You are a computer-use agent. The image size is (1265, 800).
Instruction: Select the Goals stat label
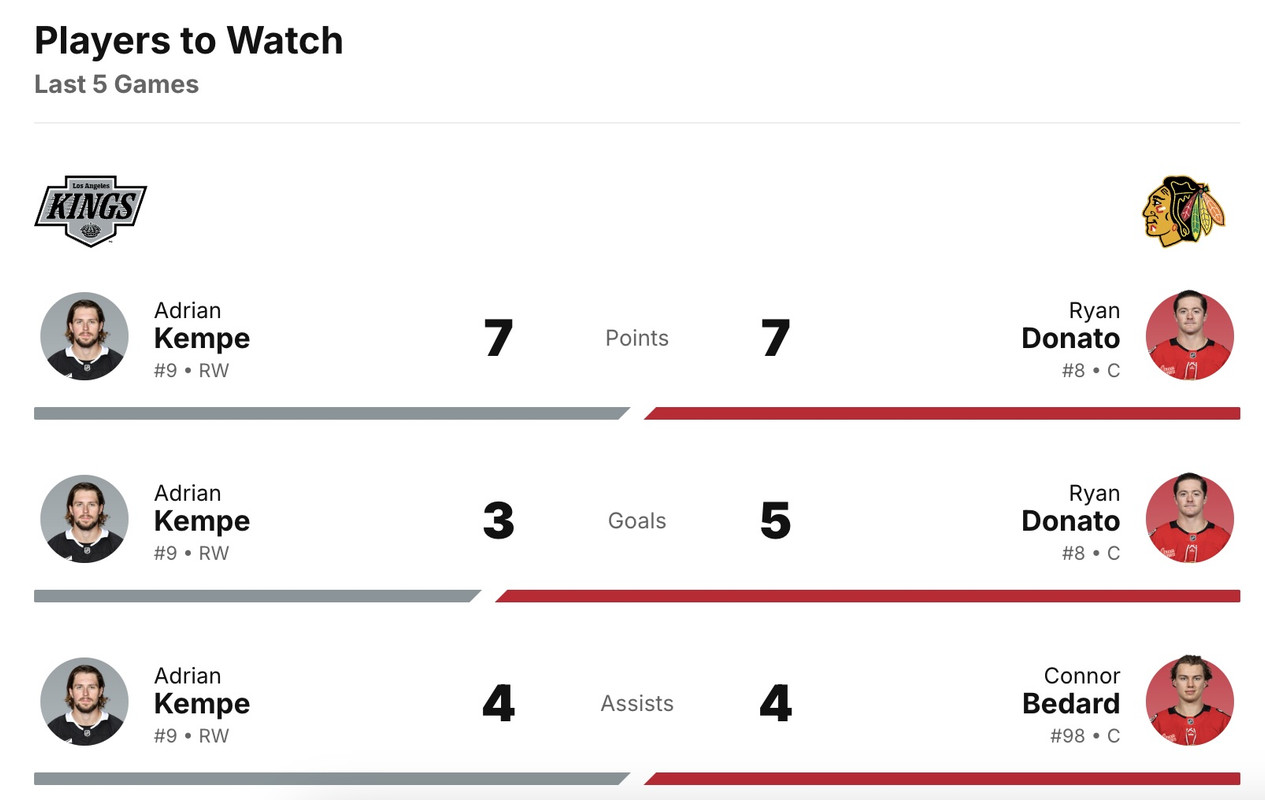pos(637,521)
